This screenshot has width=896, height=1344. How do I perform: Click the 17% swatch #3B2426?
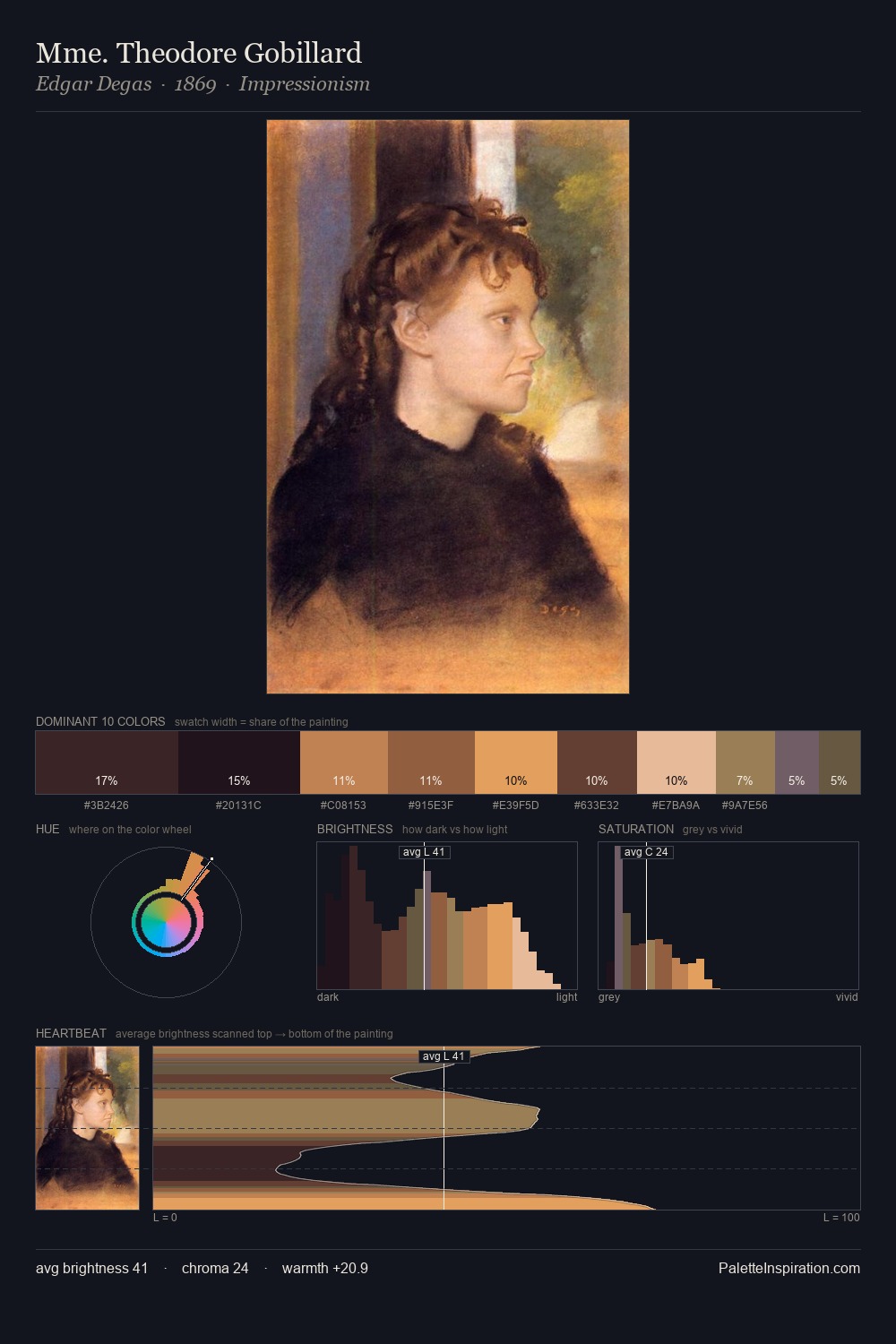(x=107, y=762)
